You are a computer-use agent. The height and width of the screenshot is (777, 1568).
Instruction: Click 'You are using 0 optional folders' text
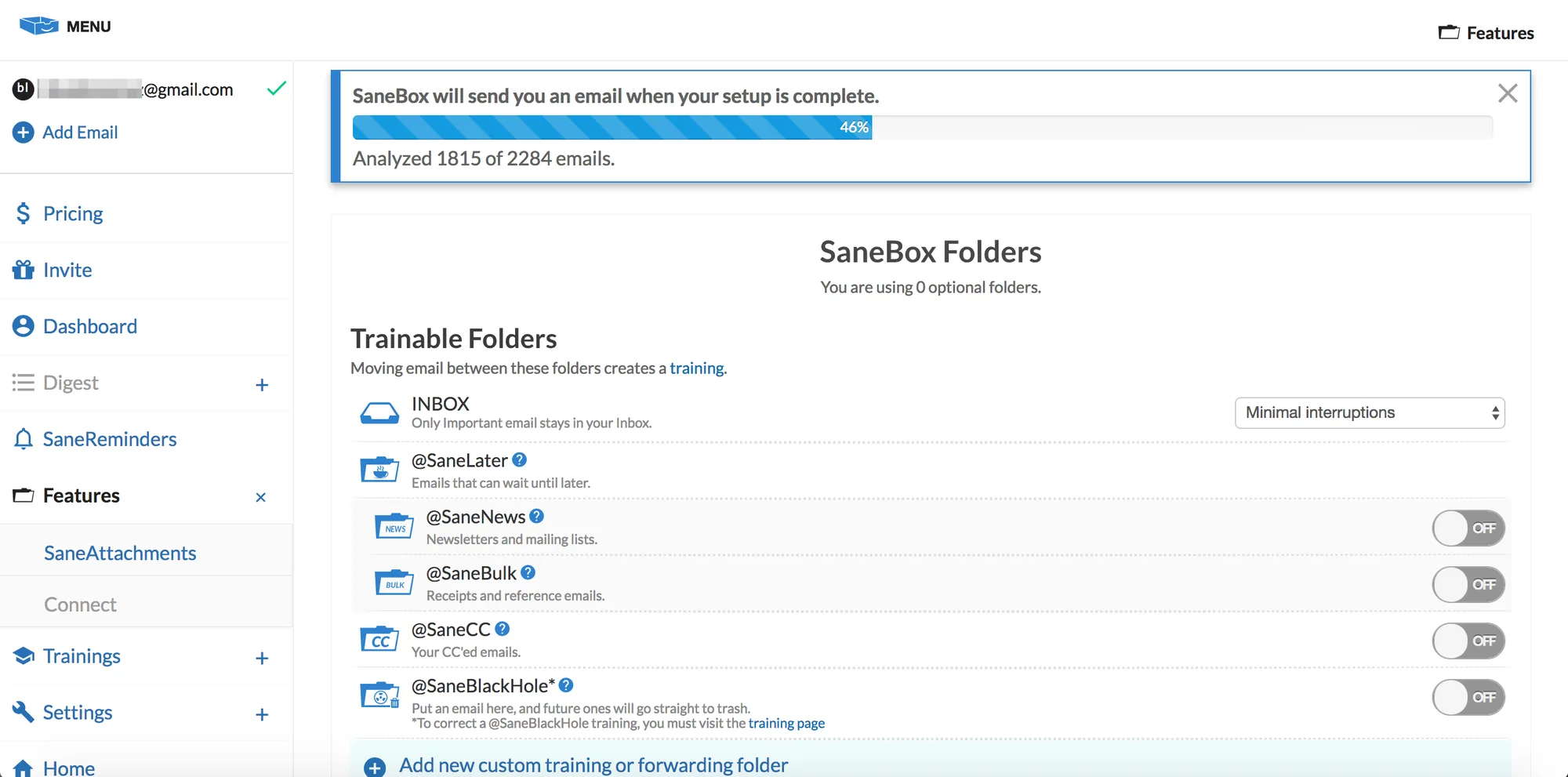(931, 287)
